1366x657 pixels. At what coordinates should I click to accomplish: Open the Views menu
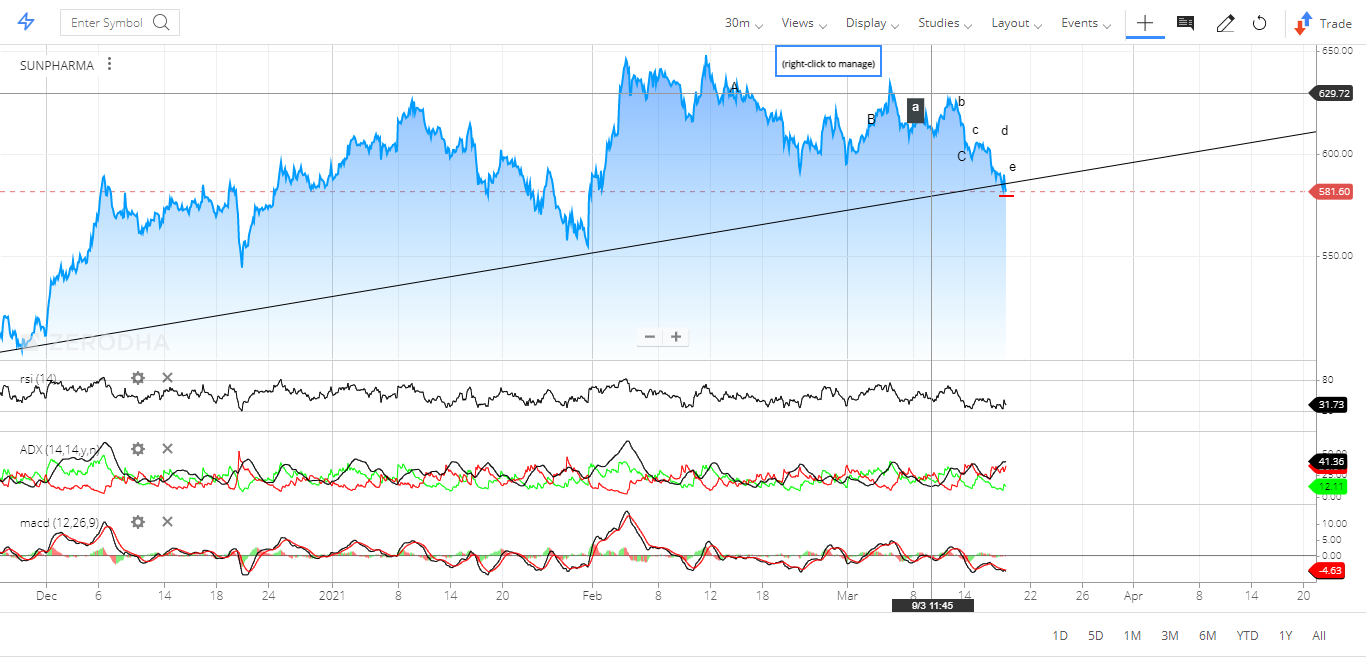coord(804,23)
